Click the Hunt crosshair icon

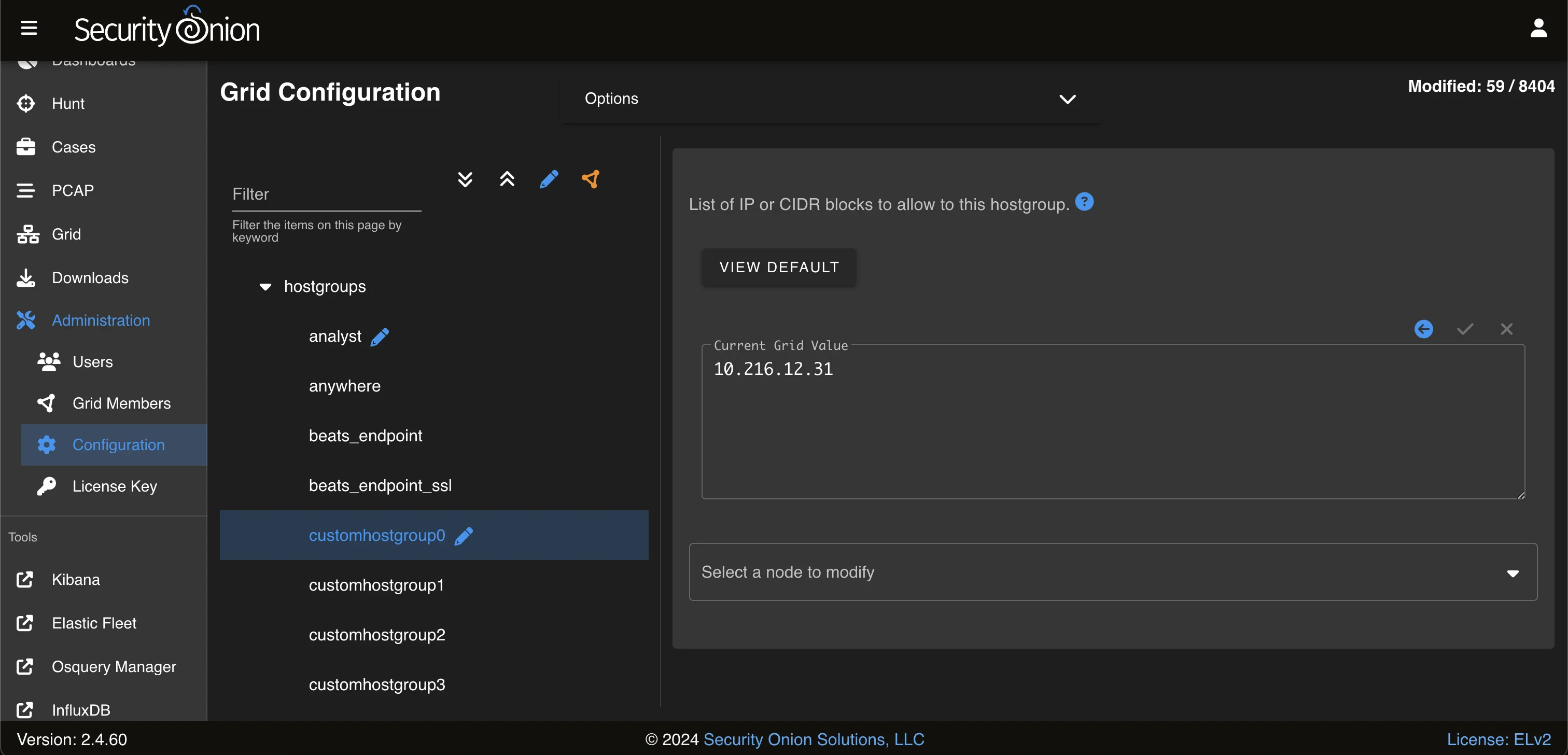click(25, 104)
